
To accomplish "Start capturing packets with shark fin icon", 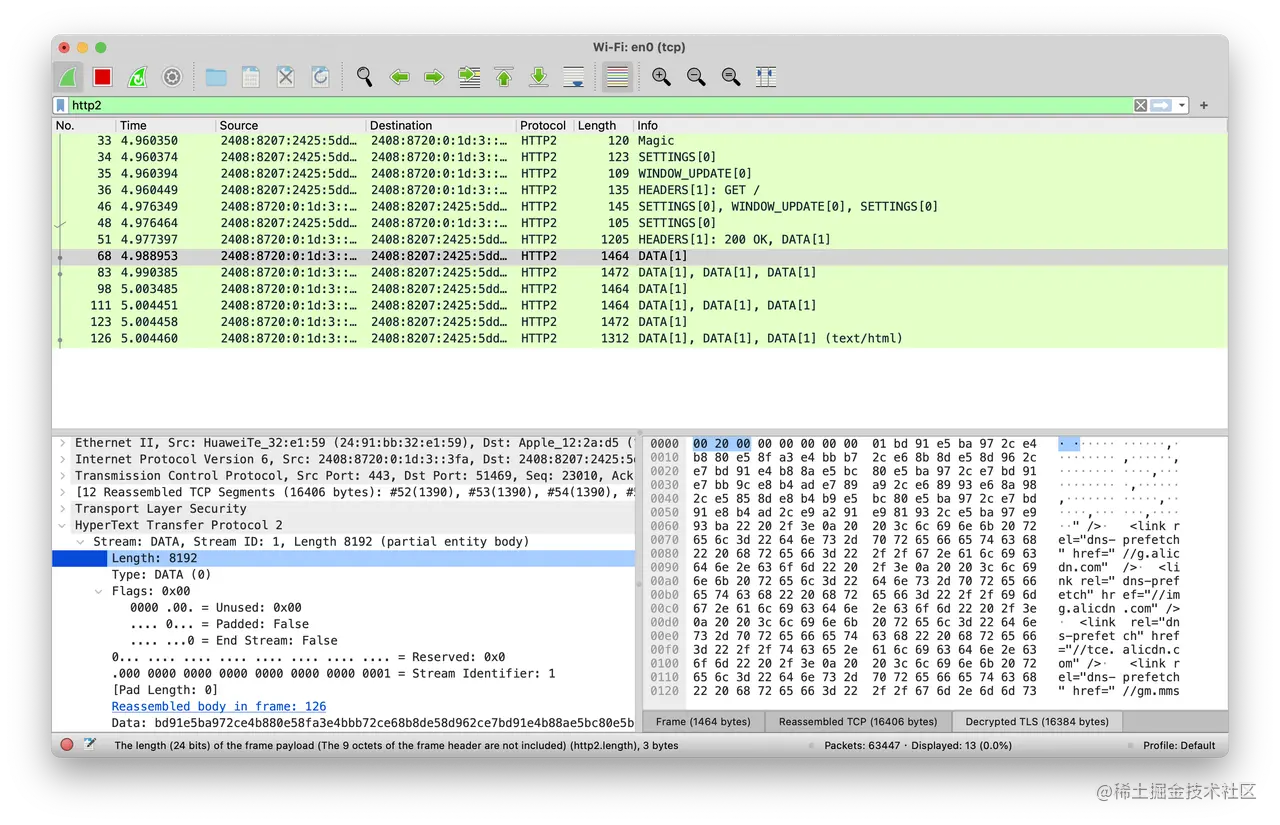I will coord(68,77).
